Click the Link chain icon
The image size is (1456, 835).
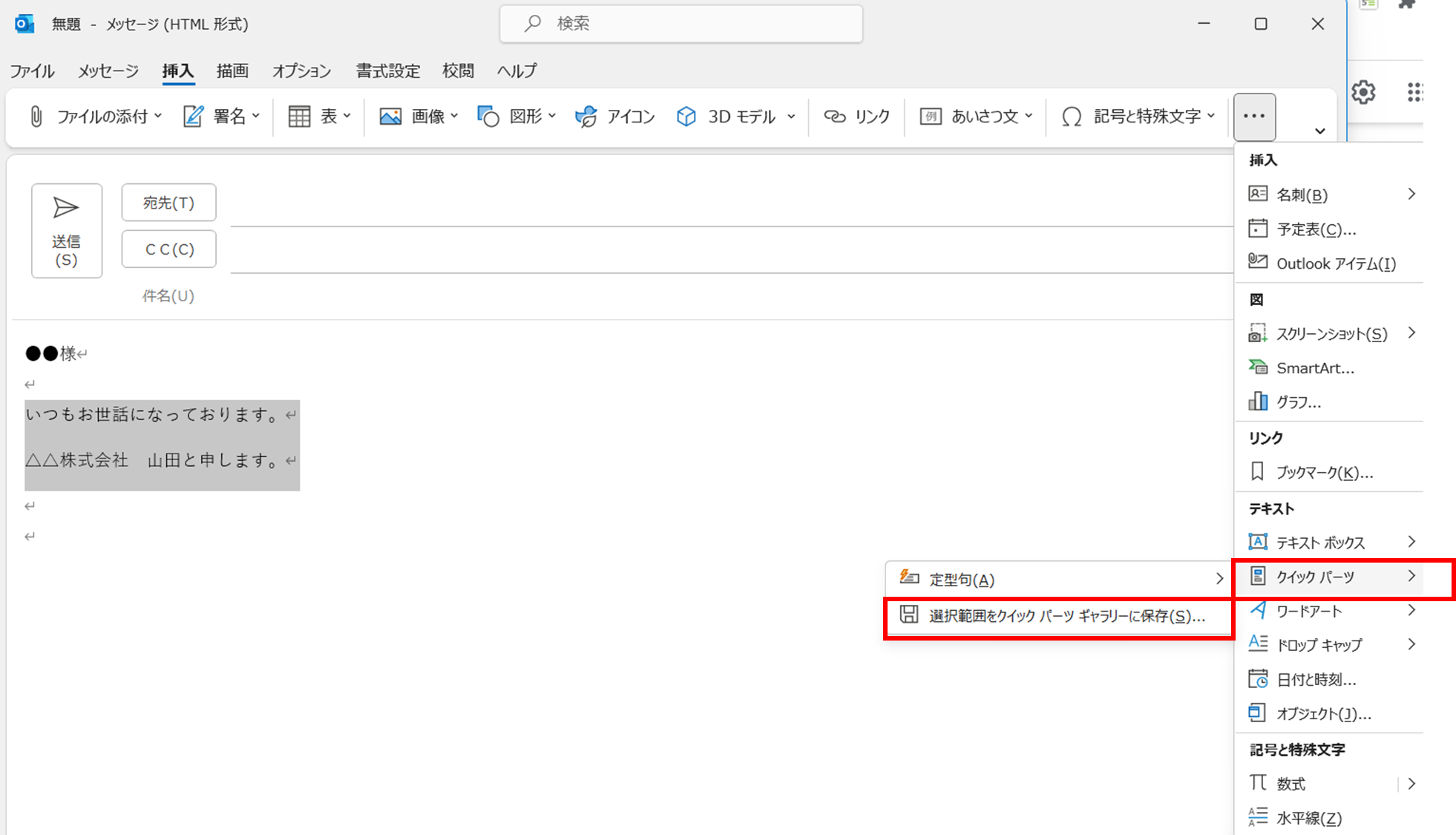835,117
